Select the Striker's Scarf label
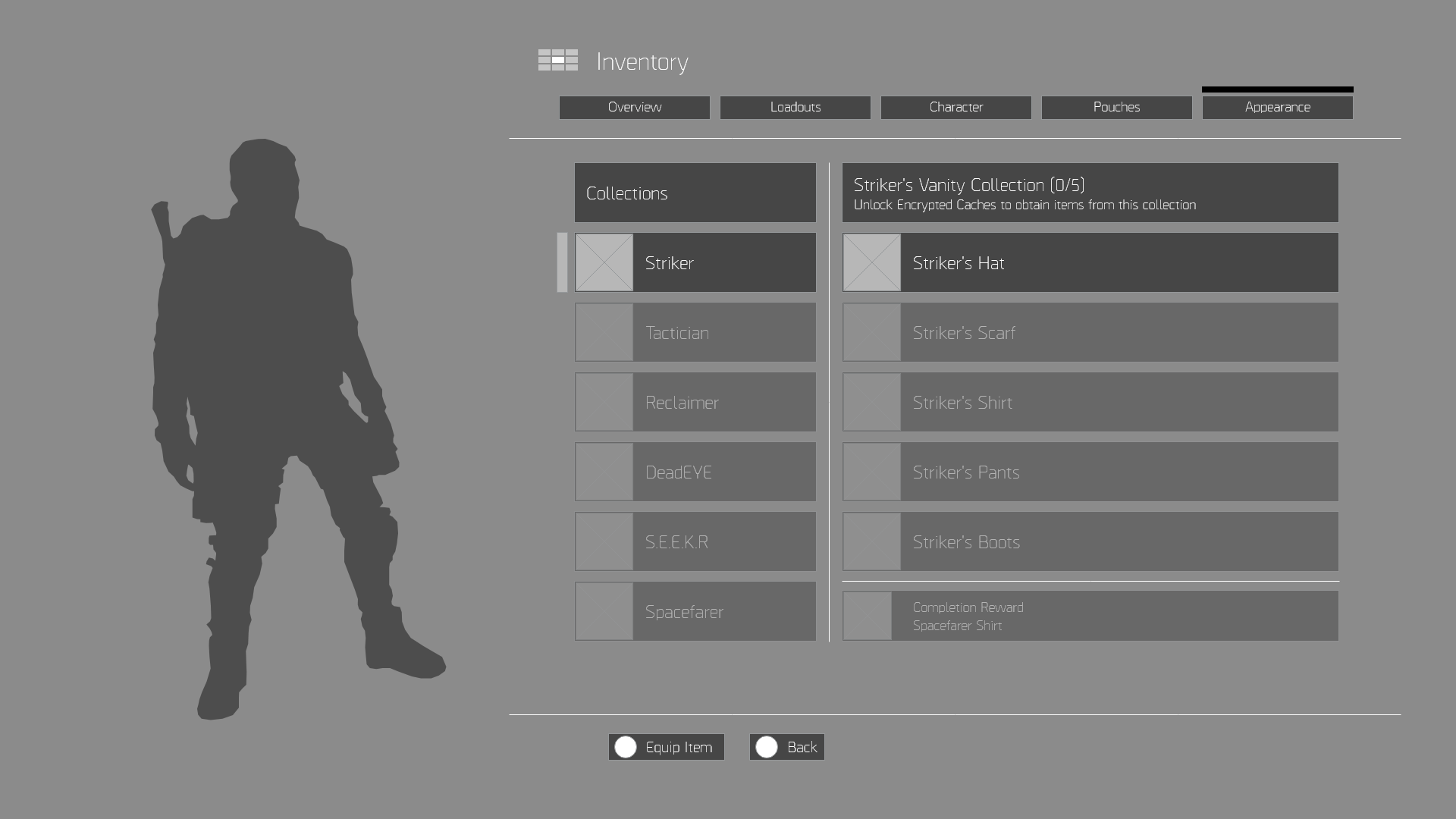Screen dimensions: 1456x819 click(x=964, y=333)
